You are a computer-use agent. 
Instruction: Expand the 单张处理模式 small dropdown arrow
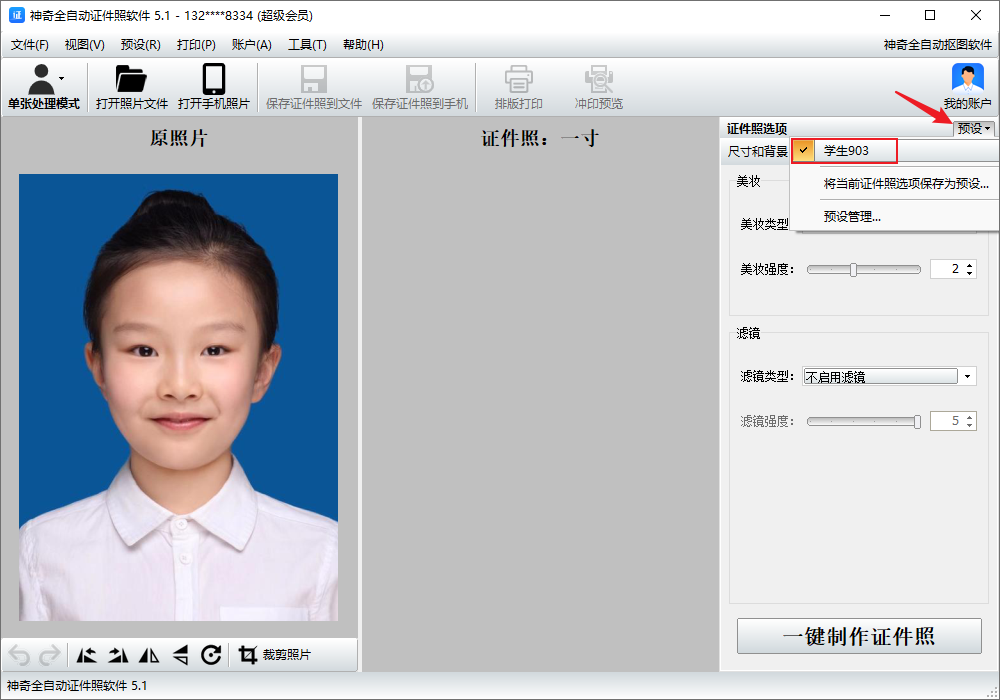(61, 78)
